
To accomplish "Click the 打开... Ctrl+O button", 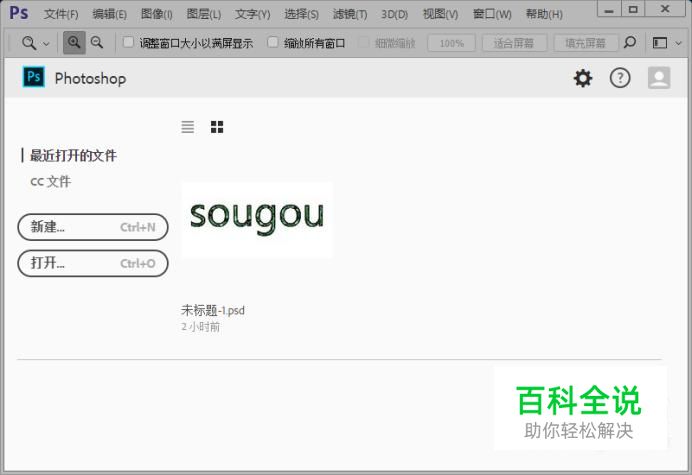I will tap(93, 263).
